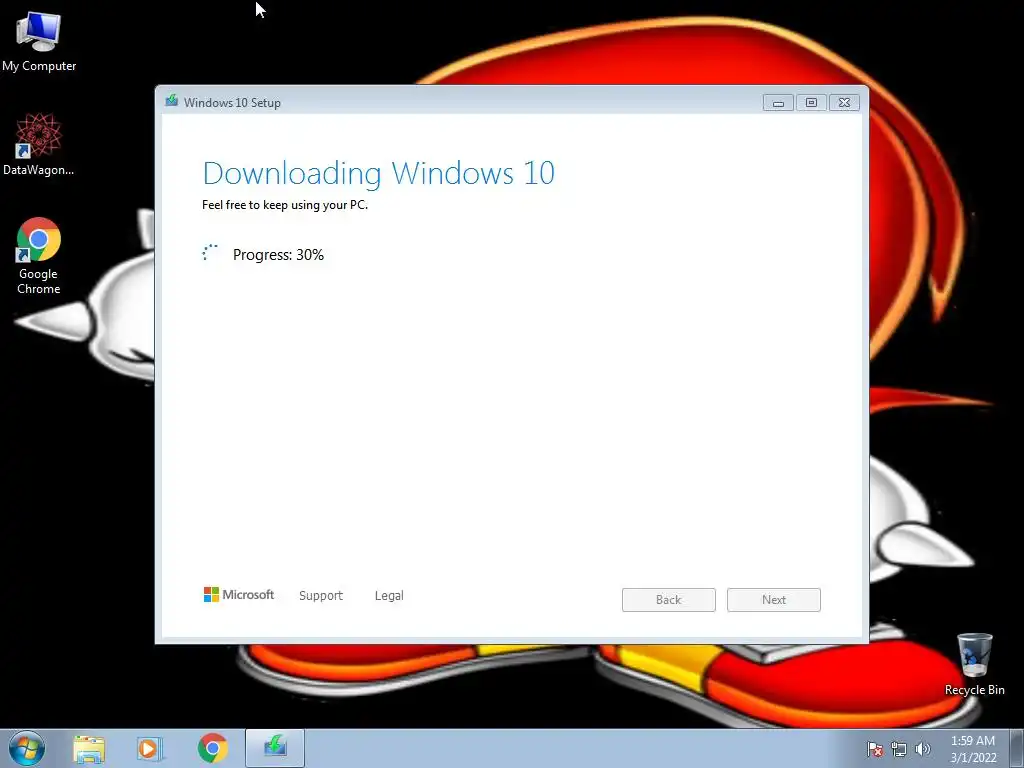Open Chrome from the taskbar

point(212,748)
